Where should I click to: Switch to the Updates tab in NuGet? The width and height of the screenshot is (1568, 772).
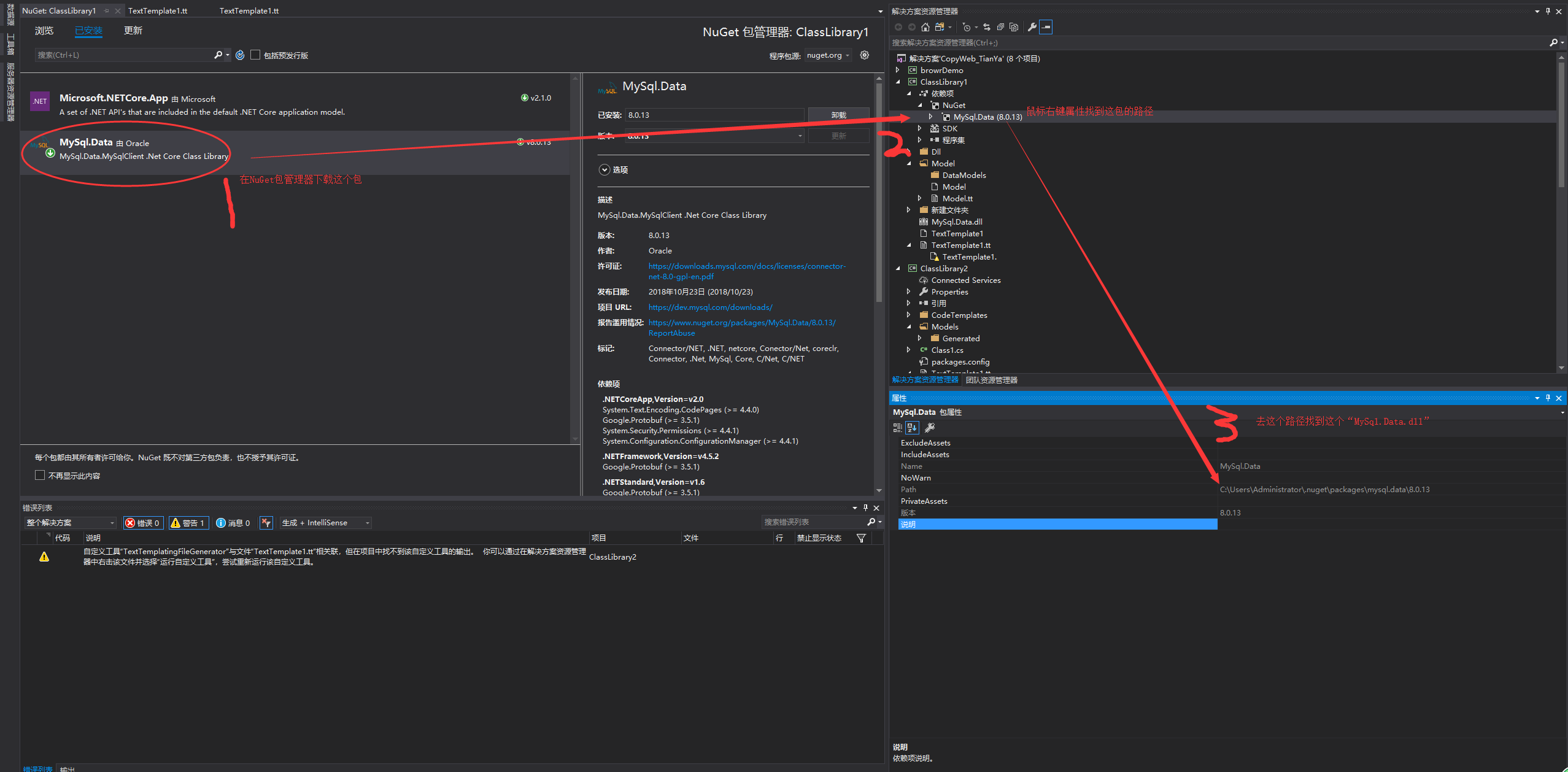pos(133,31)
